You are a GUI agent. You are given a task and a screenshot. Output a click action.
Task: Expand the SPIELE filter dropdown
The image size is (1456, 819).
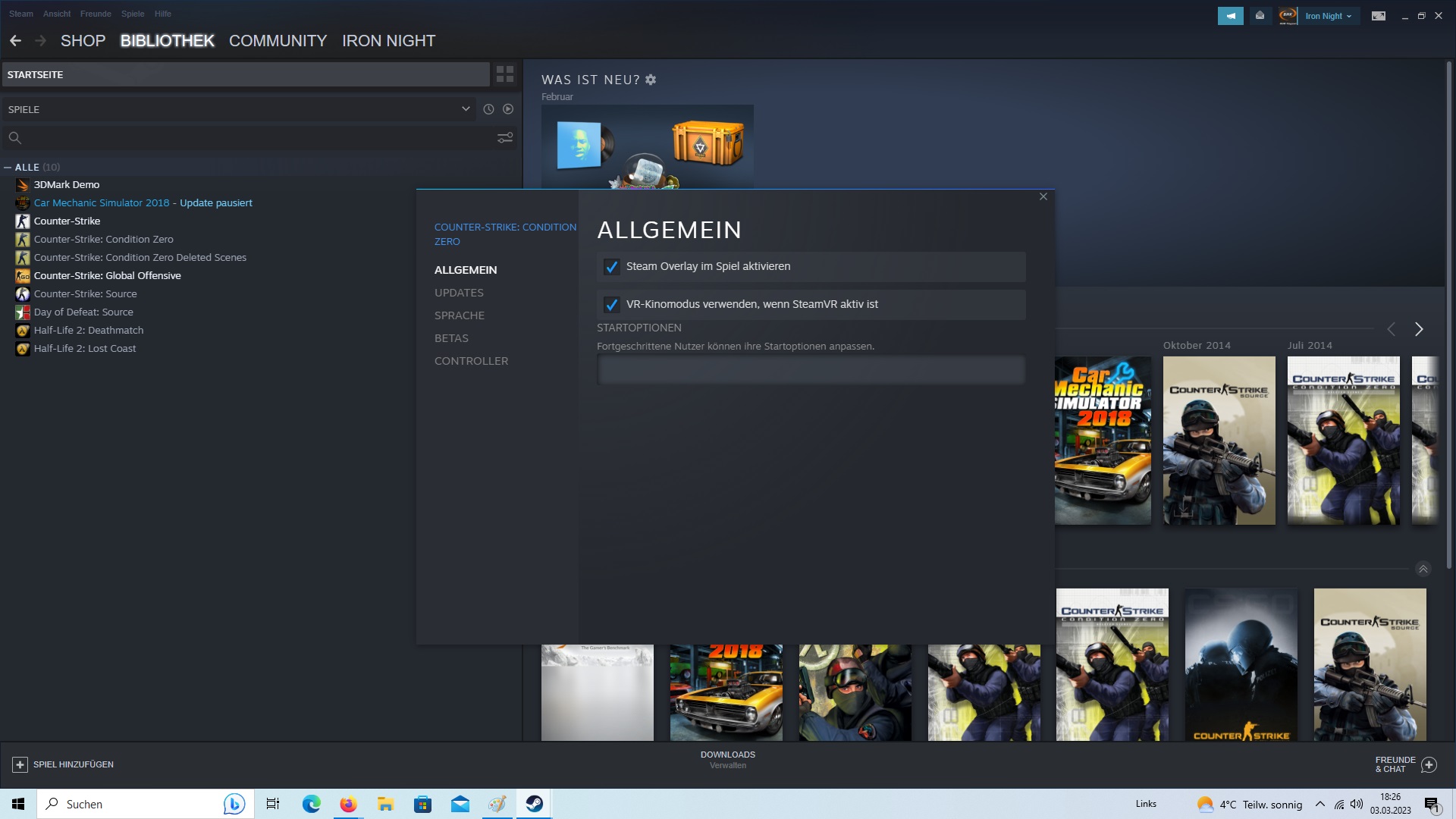coord(466,109)
